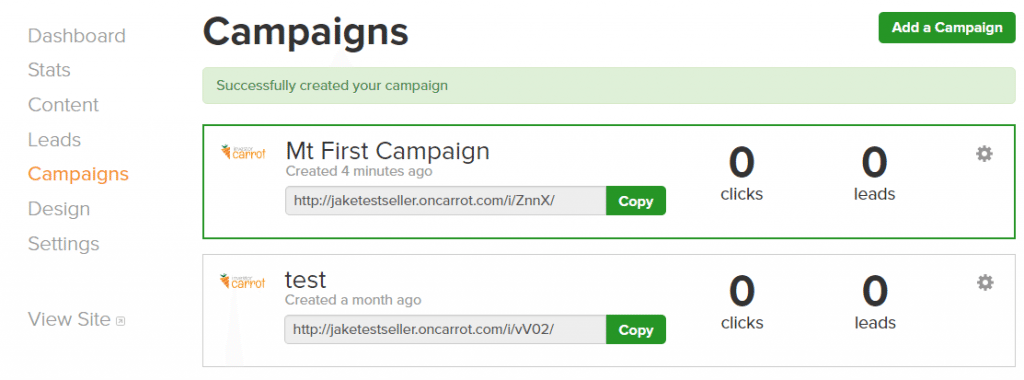The height and width of the screenshot is (380, 1024).
Task: Select the test campaign URL field
Action: (445, 330)
